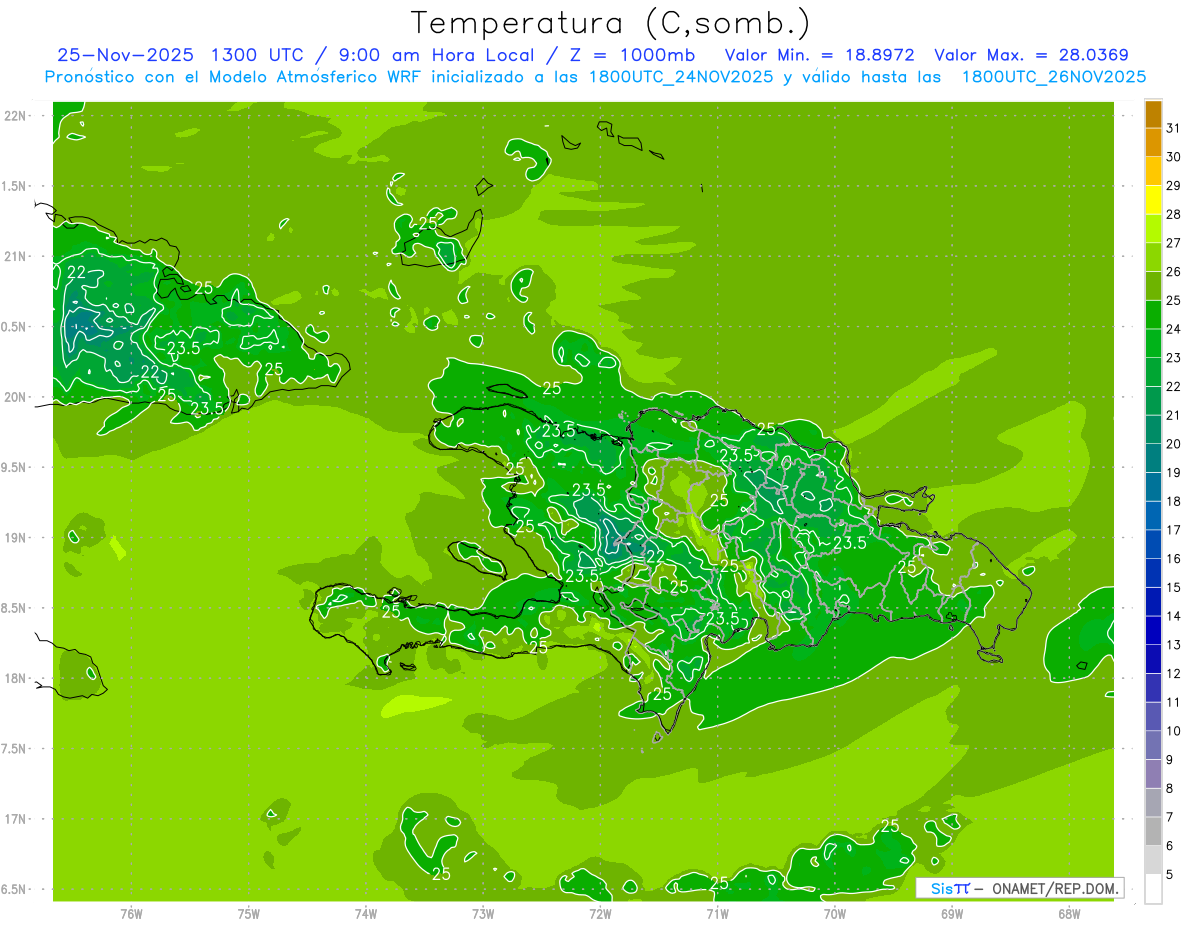The image size is (1200, 927).
Task: Click the 'ONAMET/REP.DOM.' credit box
Action: [x=1019, y=888]
